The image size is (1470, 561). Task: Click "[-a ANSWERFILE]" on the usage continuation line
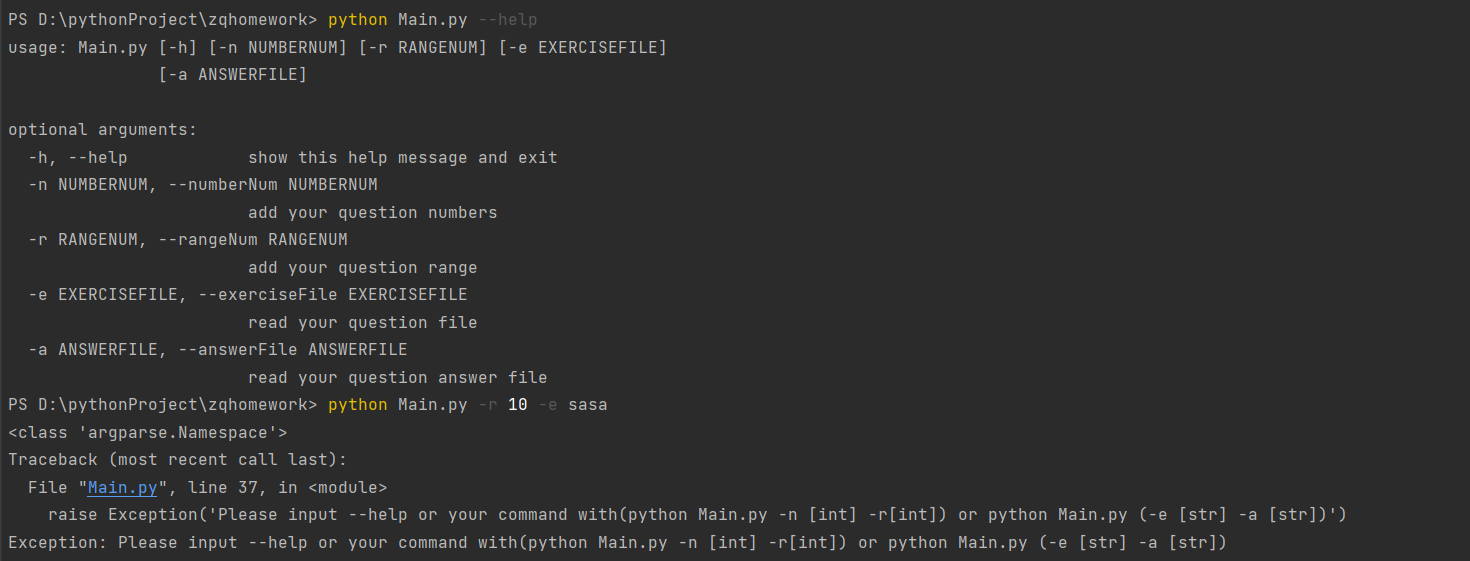(x=232, y=75)
